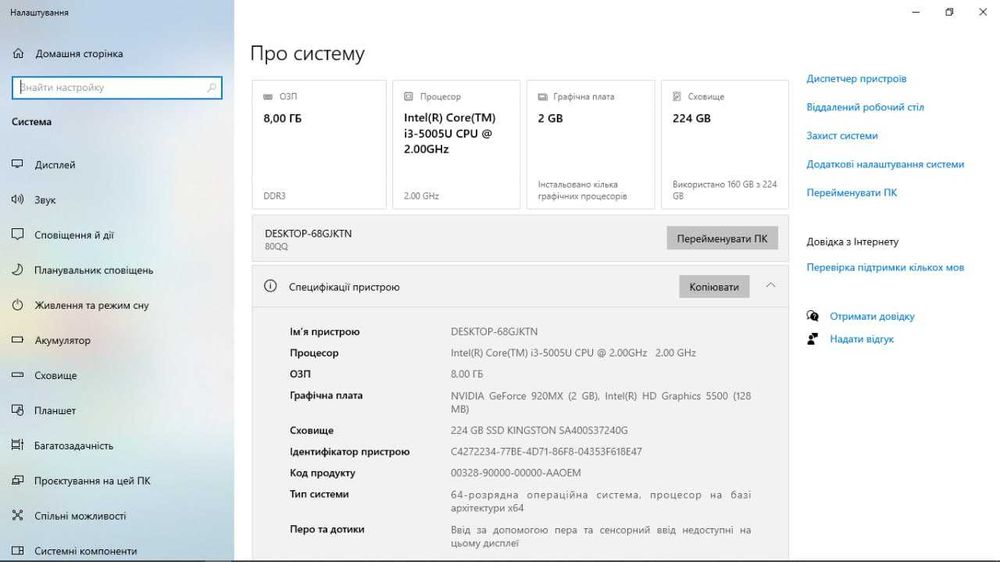
Task: Click the ОЗП 8,00 ГБ card
Action: click(x=319, y=144)
